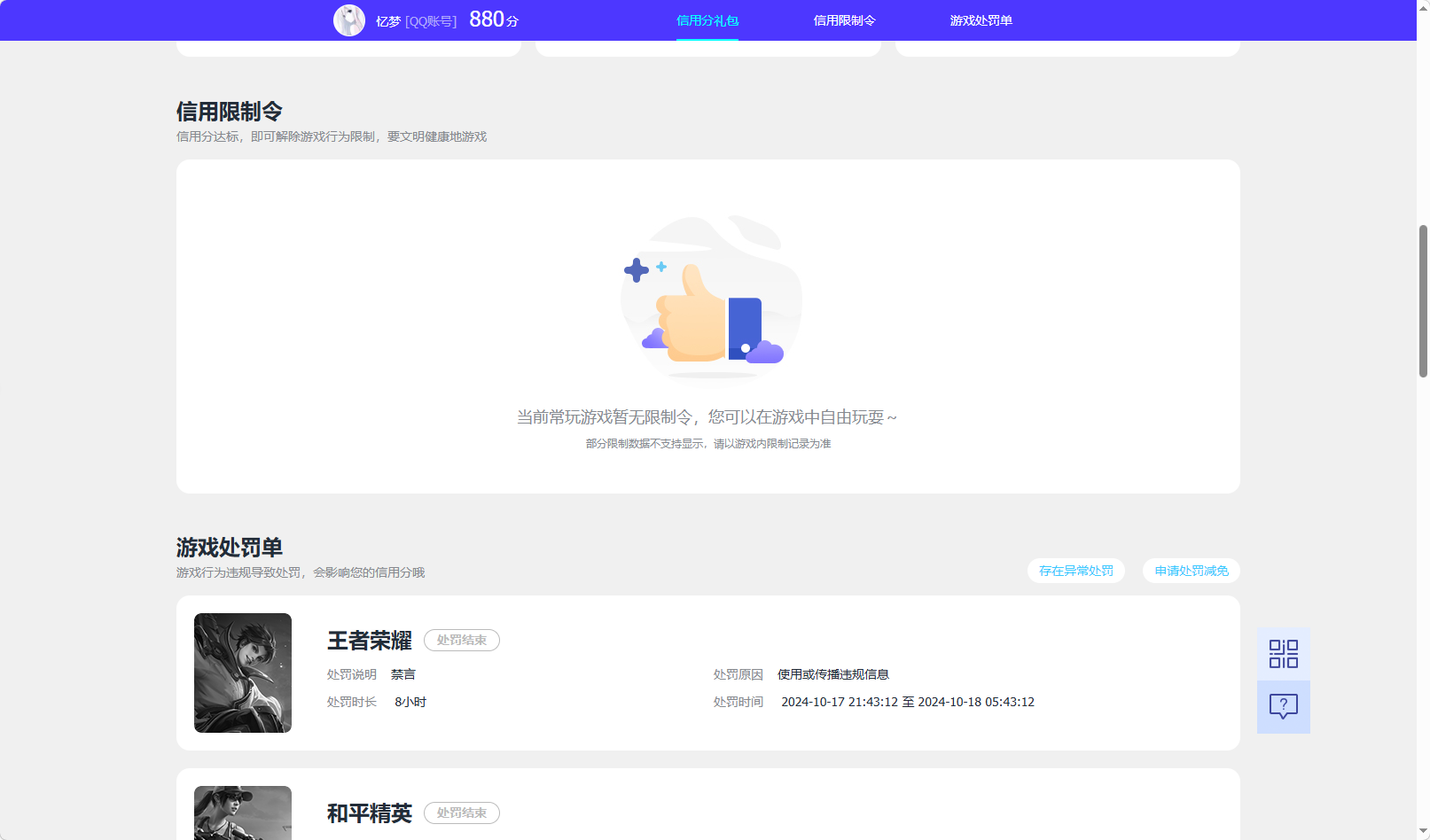Click the question mark help icon
Screen dimensions: 1430x840
[1283, 706]
